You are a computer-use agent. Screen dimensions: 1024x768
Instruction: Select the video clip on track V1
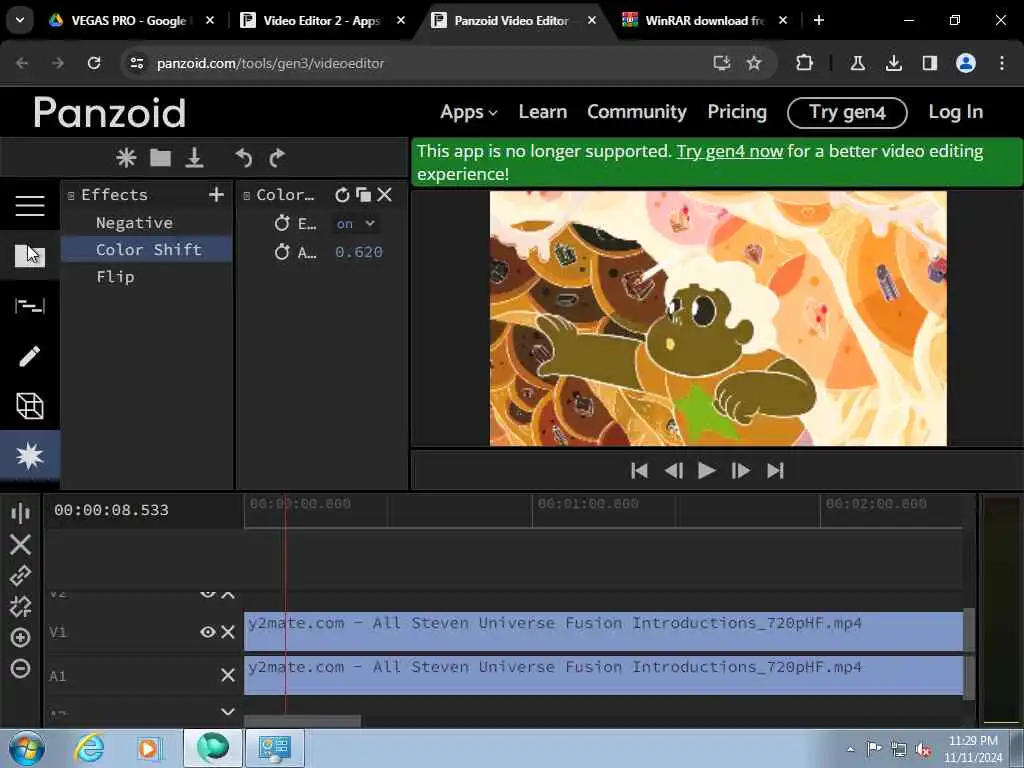click(603, 631)
